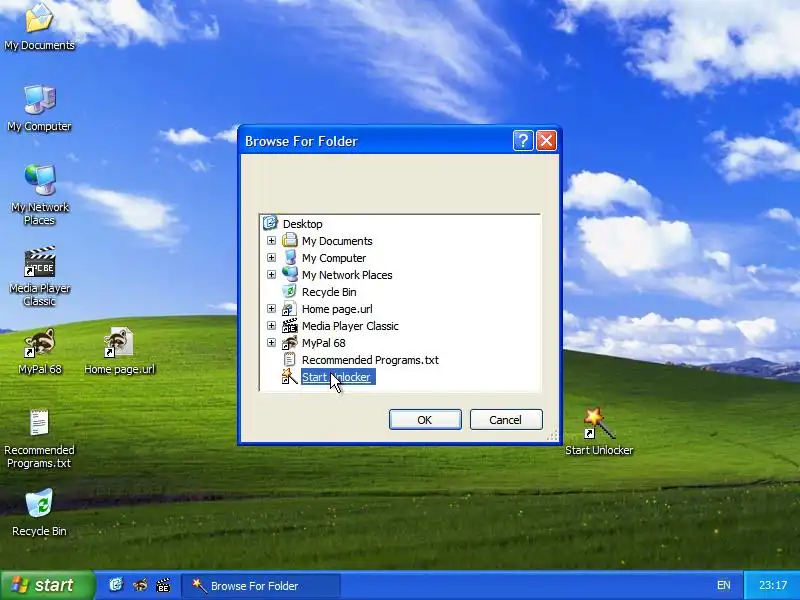Launch MyPal from quick launch bar
The image size is (800, 600).
coord(140,585)
